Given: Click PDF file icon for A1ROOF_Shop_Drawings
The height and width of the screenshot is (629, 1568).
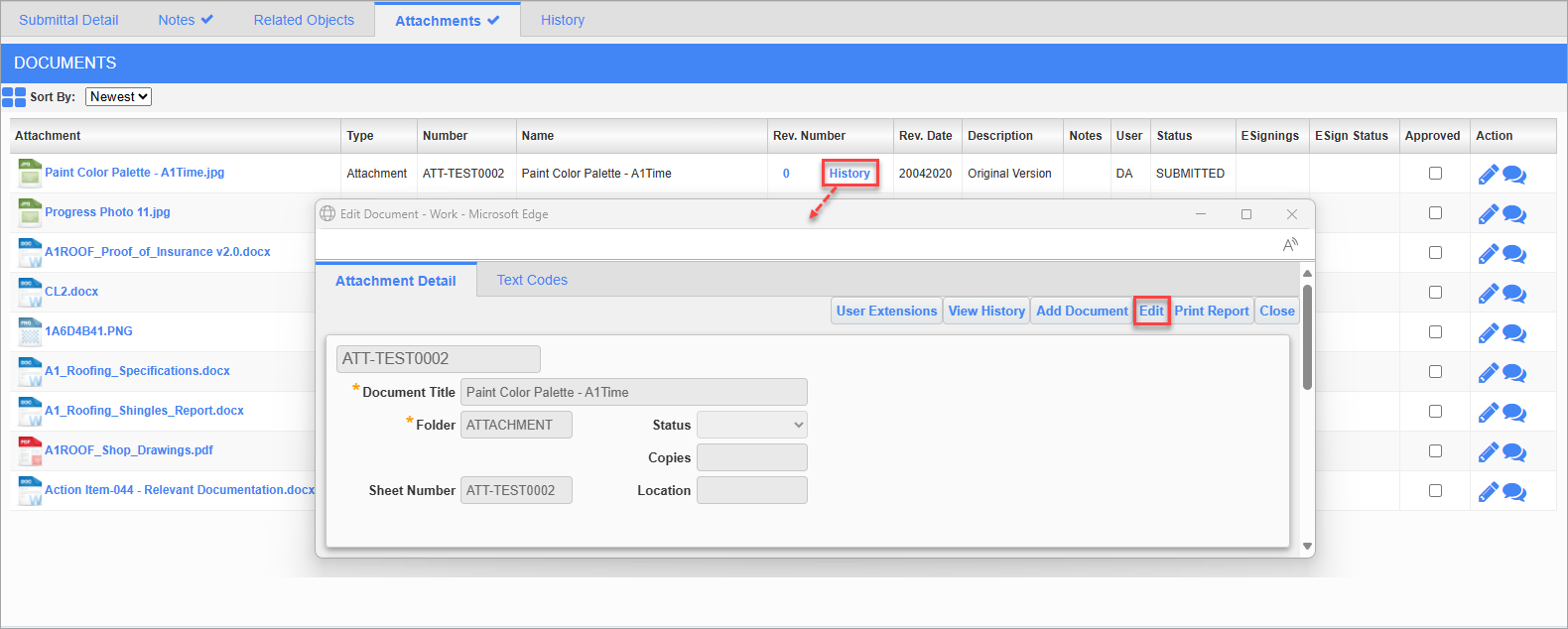Looking at the screenshot, I should coord(30,451).
